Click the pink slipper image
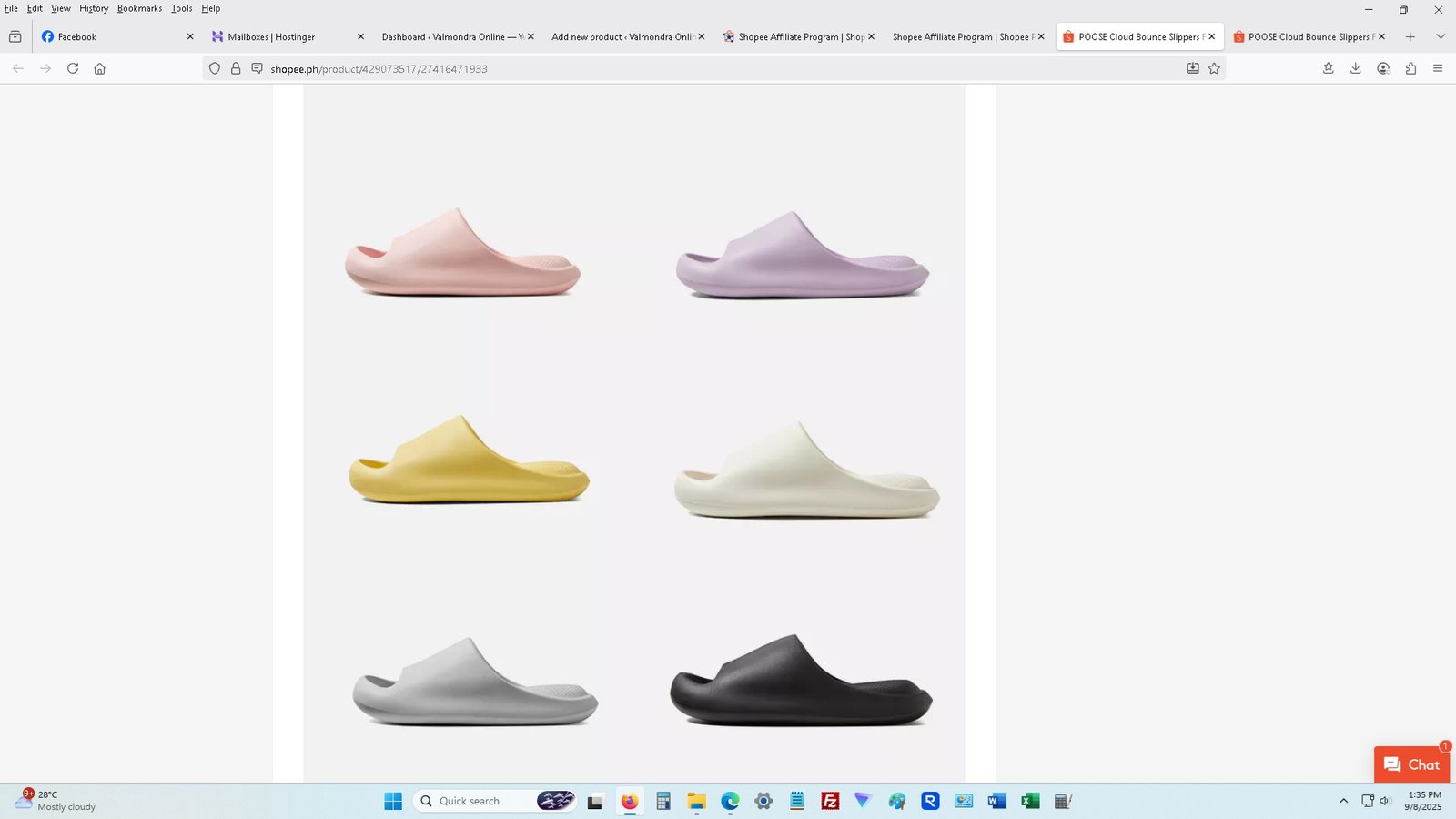This screenshot has height=819, width=1456. point(462,253)
